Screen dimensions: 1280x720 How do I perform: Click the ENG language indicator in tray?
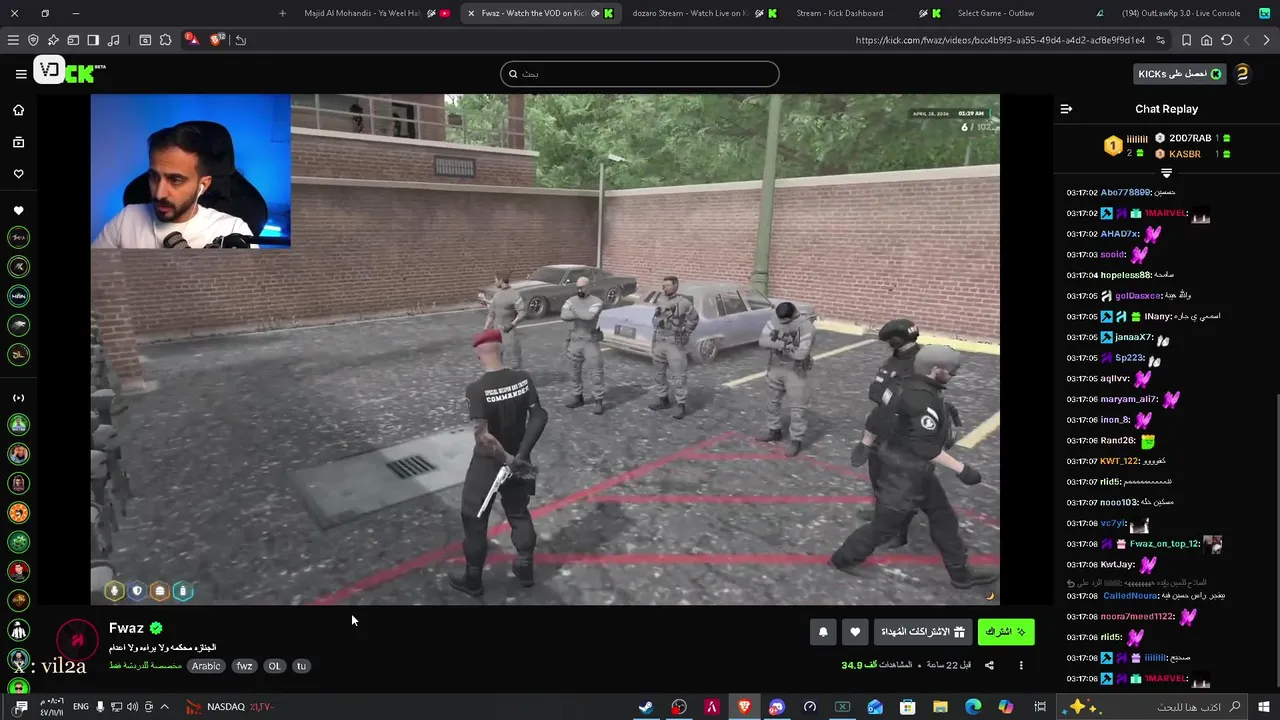pyautogui.click(x=81, y=707)
